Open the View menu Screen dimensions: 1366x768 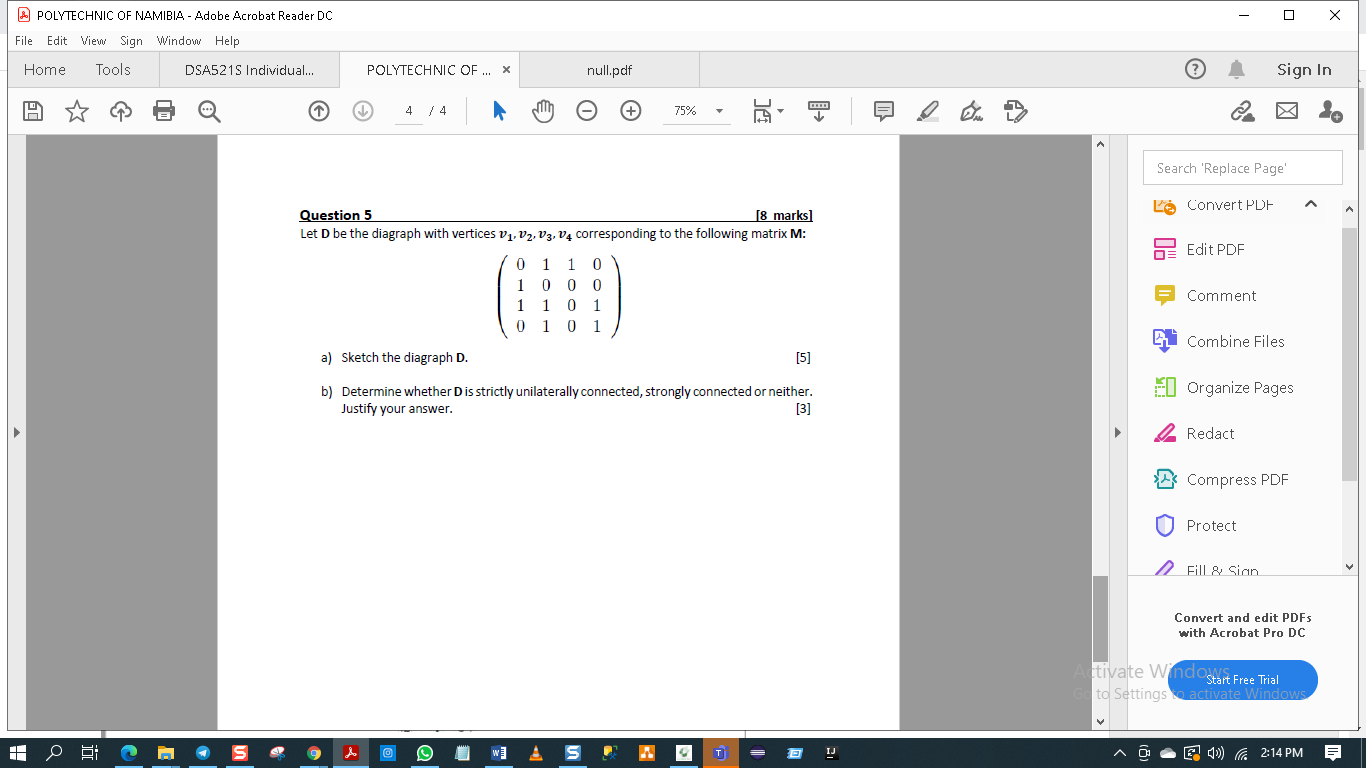coord(93,41)
